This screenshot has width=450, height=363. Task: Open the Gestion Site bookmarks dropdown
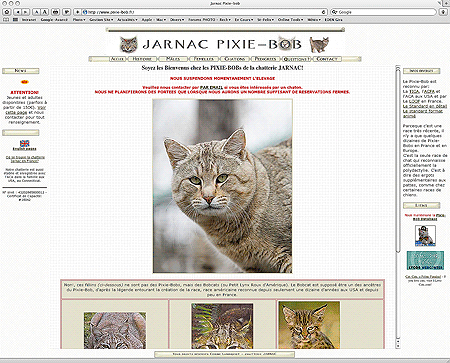[101, 20]
